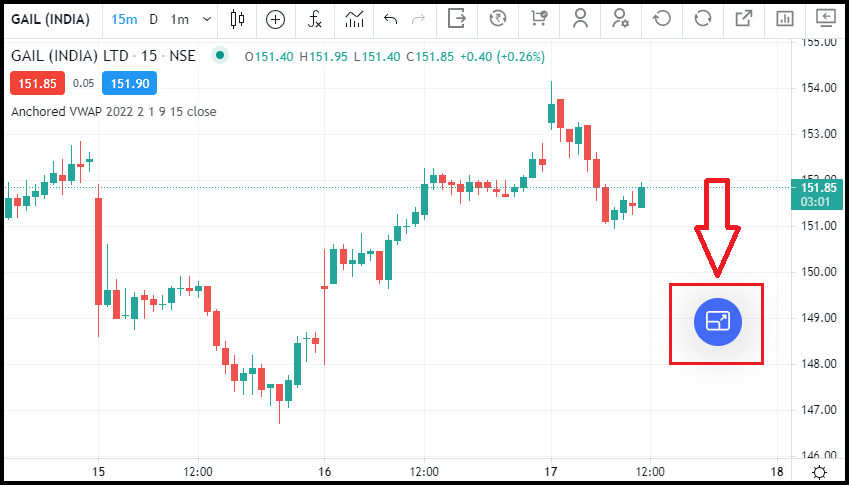Open the user profile icon
Image resolution: width=849 pixels, height=485 pixels.
[580, 18]
